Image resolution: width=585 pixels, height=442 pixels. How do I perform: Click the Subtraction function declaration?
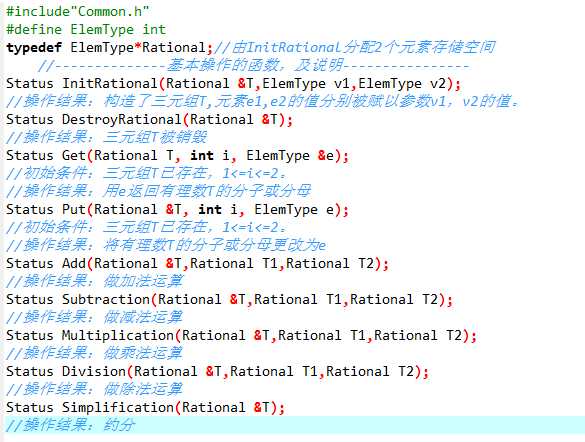[x=229, y=299]
